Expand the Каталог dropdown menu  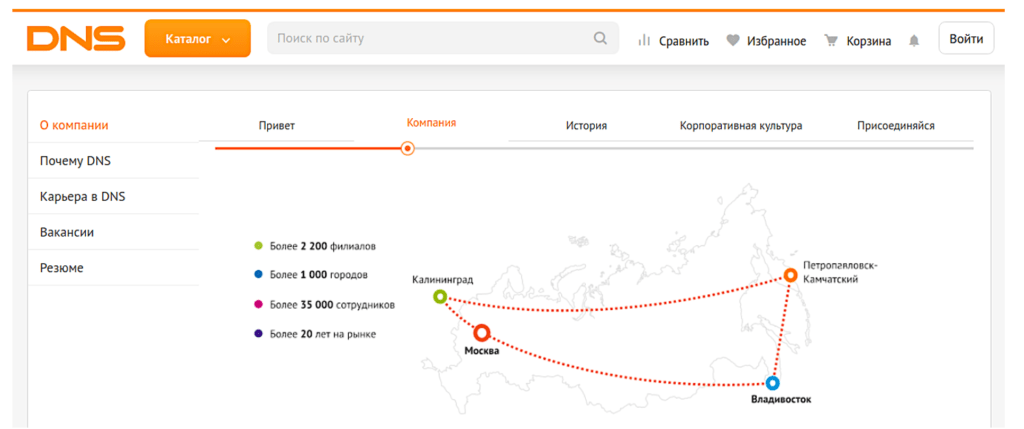coord(197,39)
